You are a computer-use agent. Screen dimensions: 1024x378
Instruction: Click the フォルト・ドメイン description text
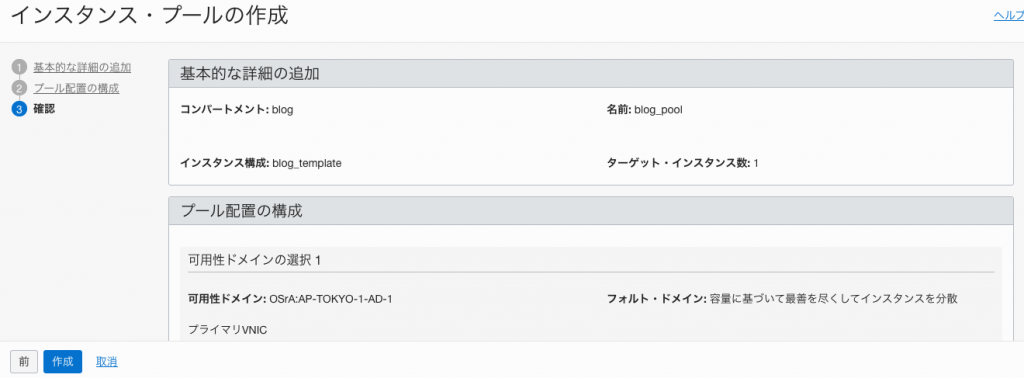pos(833,299)
